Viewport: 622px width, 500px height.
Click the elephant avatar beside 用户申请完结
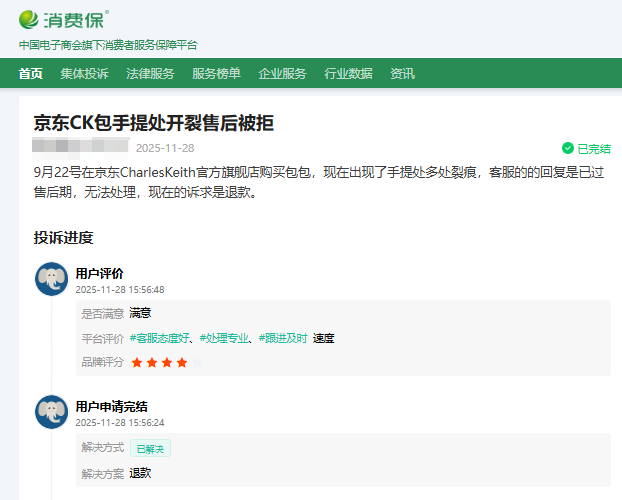tap(51, 412)
